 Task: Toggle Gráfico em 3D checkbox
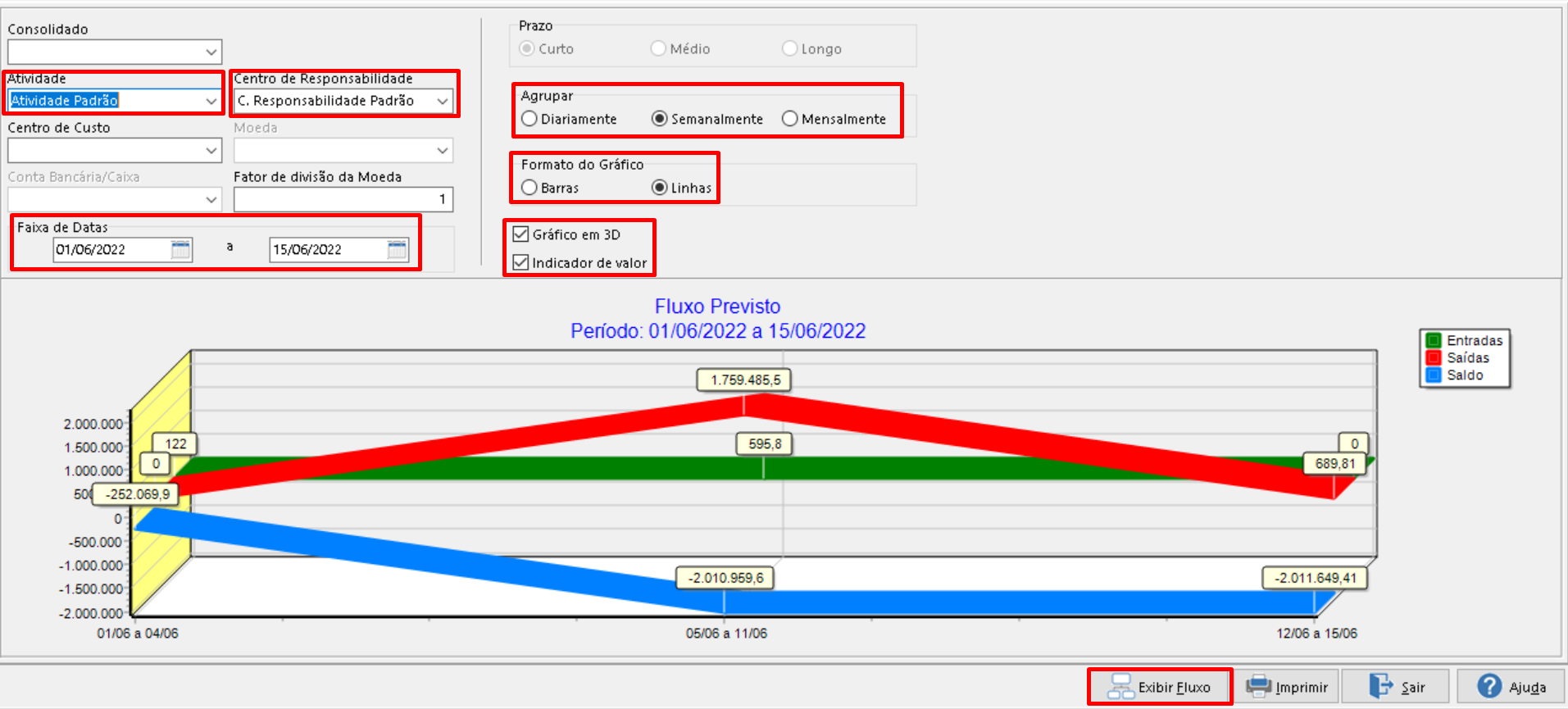[x=520, y=234]
